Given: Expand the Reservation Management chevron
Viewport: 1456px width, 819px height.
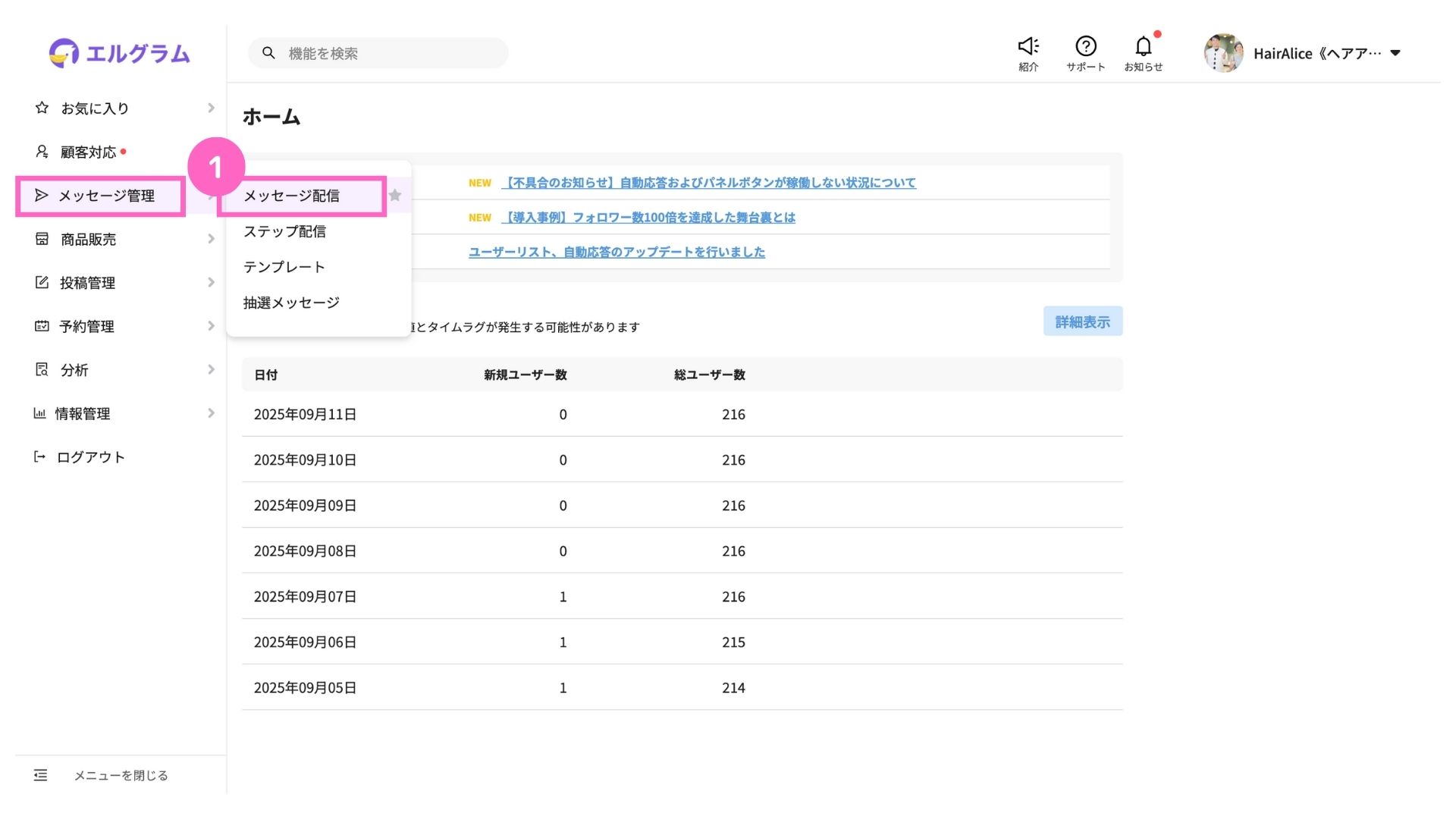Looking at the screenshot, I should click(211, 326).
